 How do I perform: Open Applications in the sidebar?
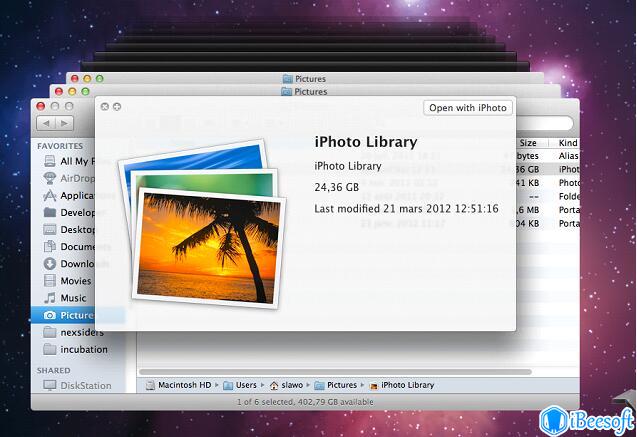pyautogui.click(x=69, y=195)
